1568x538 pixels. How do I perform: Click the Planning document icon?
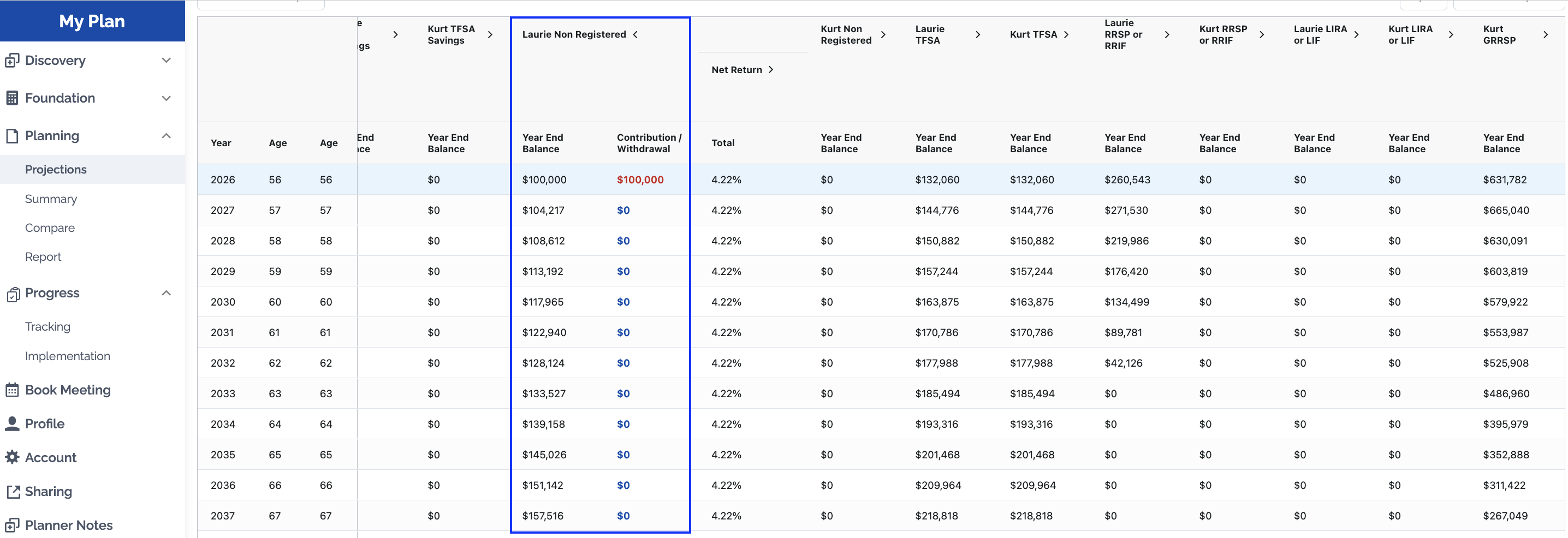point(11,136)
